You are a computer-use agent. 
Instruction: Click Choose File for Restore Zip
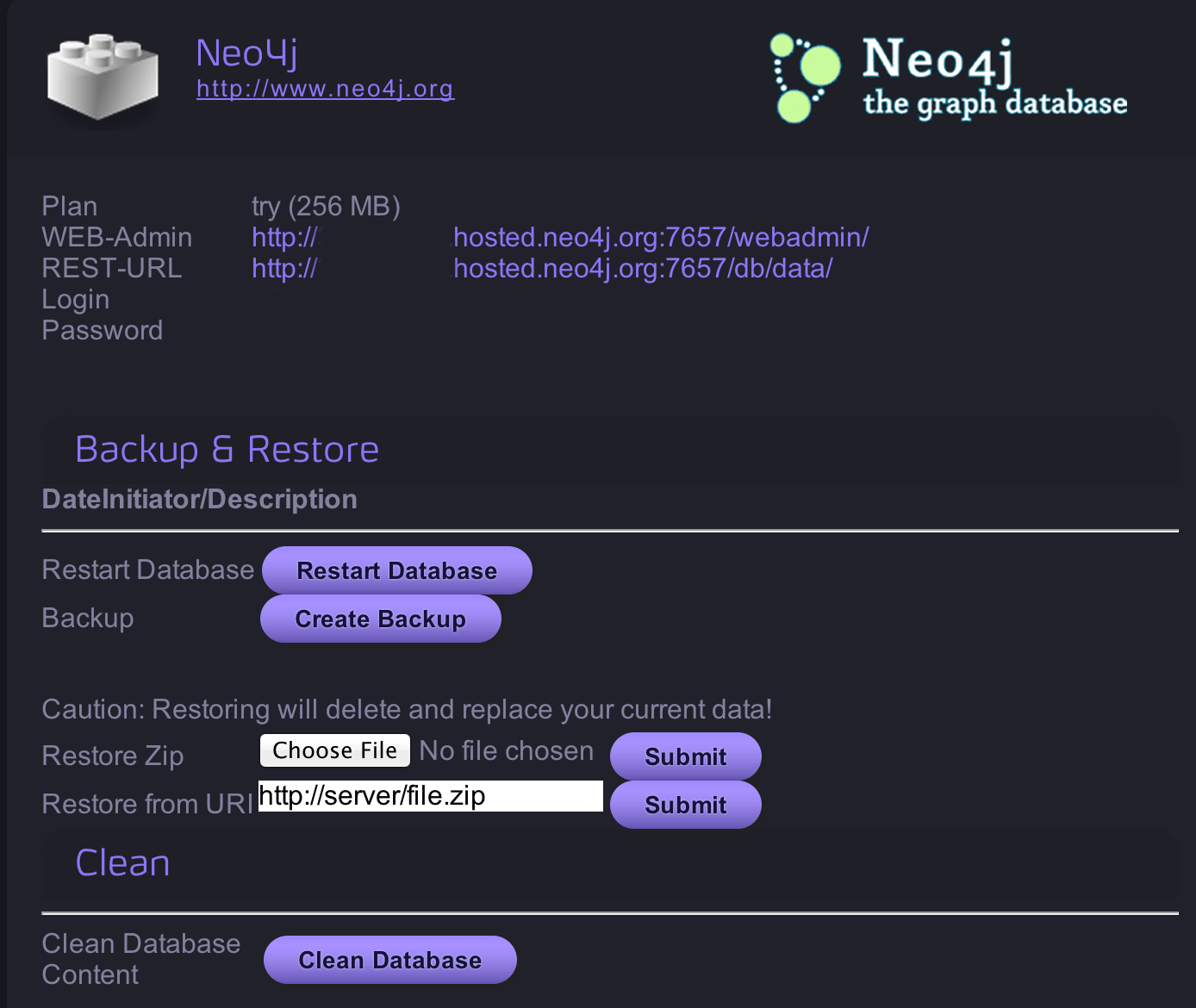[335, 750]
